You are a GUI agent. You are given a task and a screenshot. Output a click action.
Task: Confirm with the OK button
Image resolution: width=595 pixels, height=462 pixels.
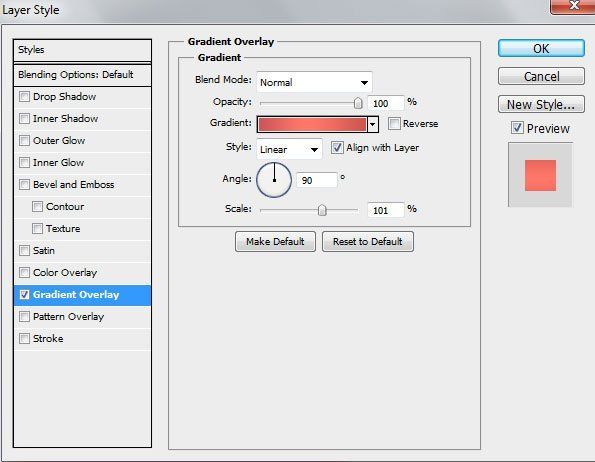541,49
